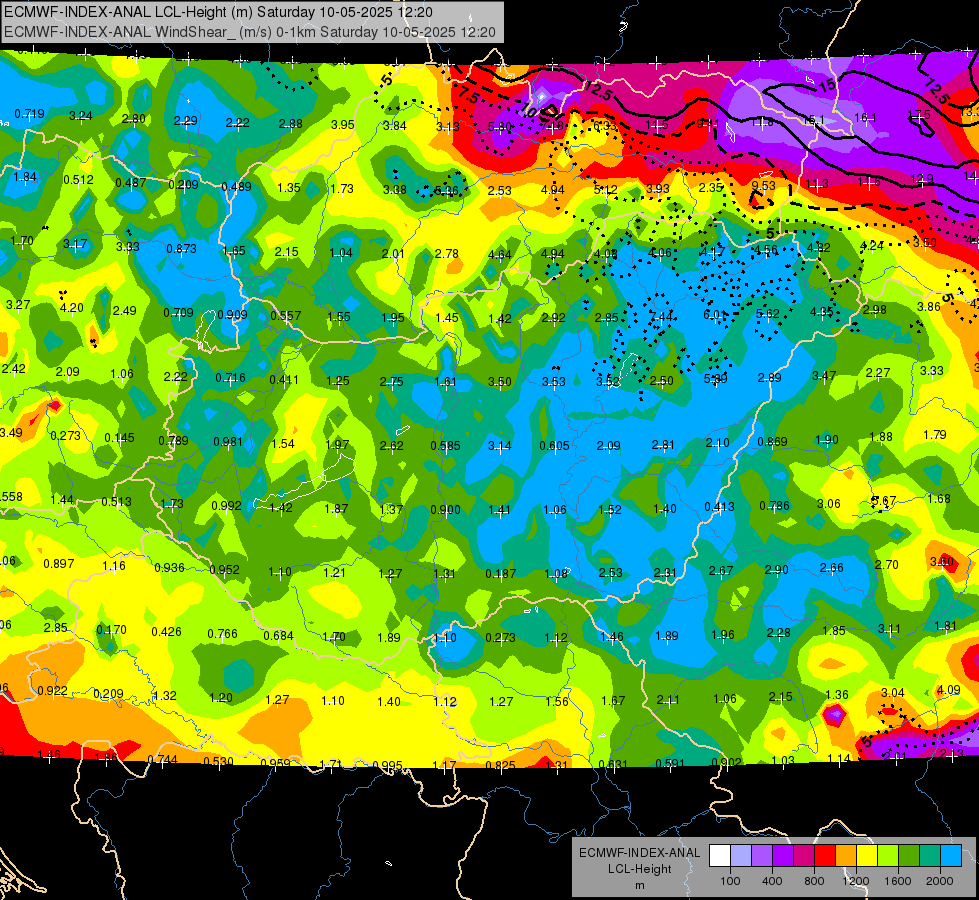Click the shear value 0.187
Screen dimensions: 979x900
click(501, 573)
